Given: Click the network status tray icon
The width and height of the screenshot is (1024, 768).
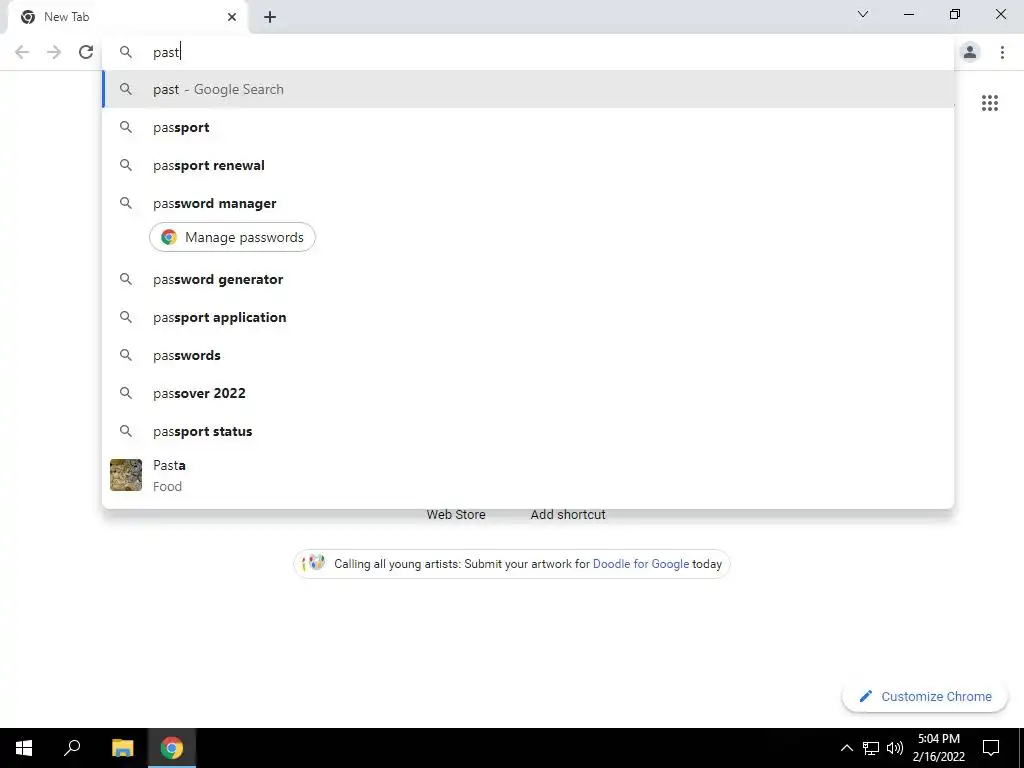Looking at the screenshot, I should (871, 748).
